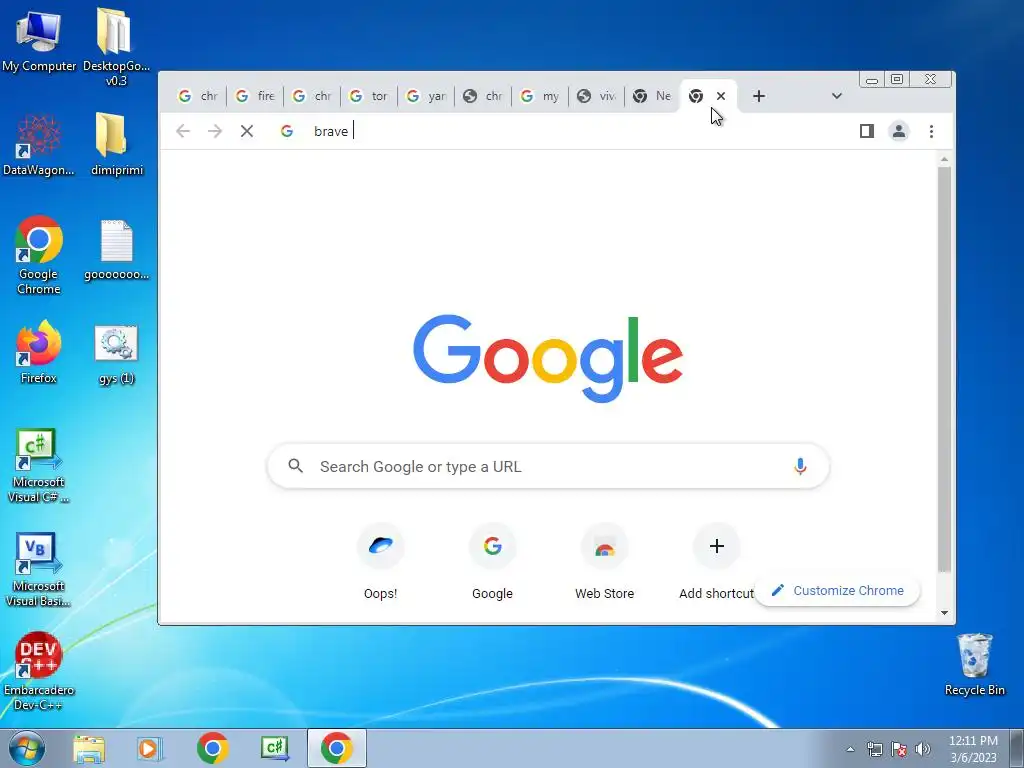1024x768 pixels.
Task: Click the Search Google or type a URL box
Action: [549, 466]
